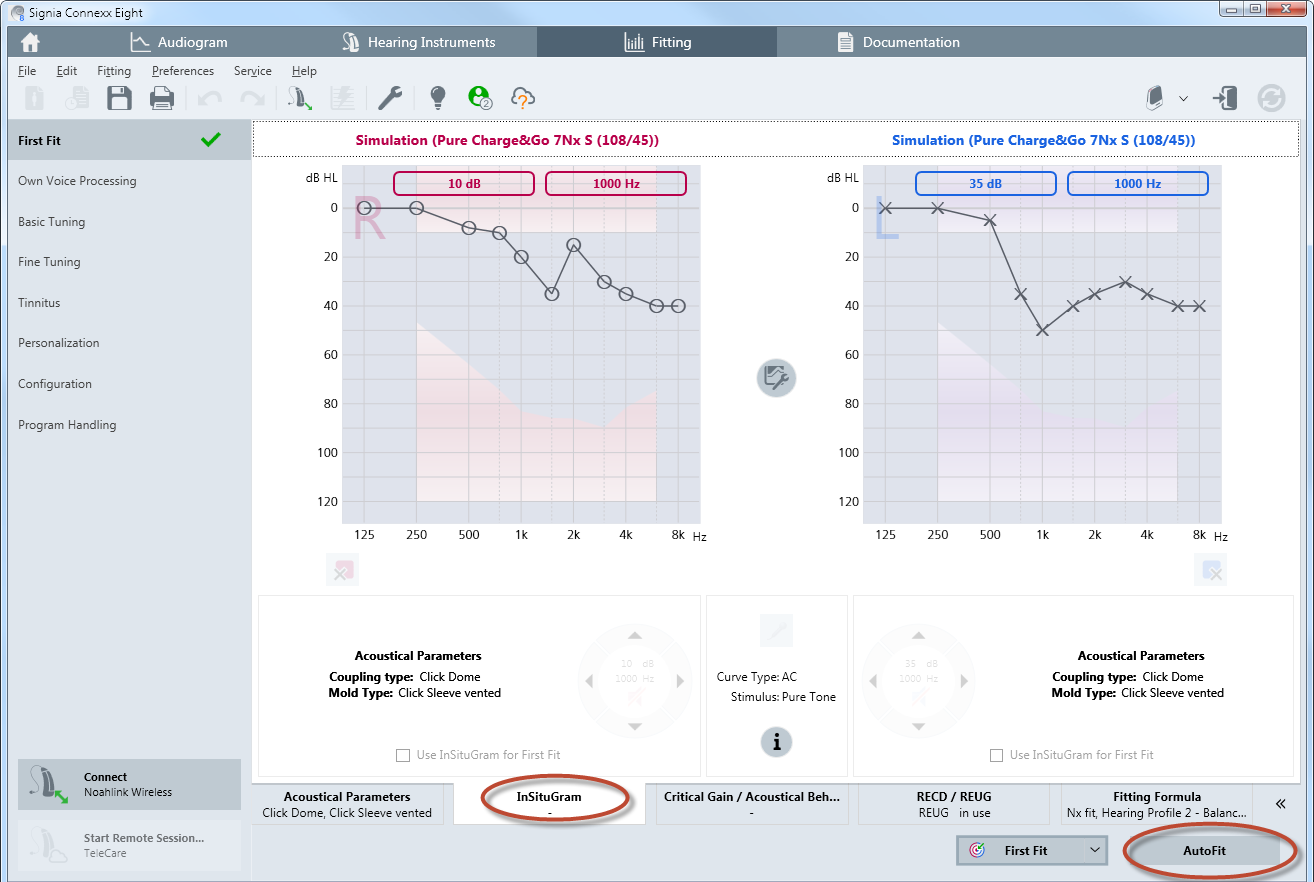The image size is (1314, 882).
Task: Click the left ear navigation wheel right arrow
Action: tap(965, 681)
